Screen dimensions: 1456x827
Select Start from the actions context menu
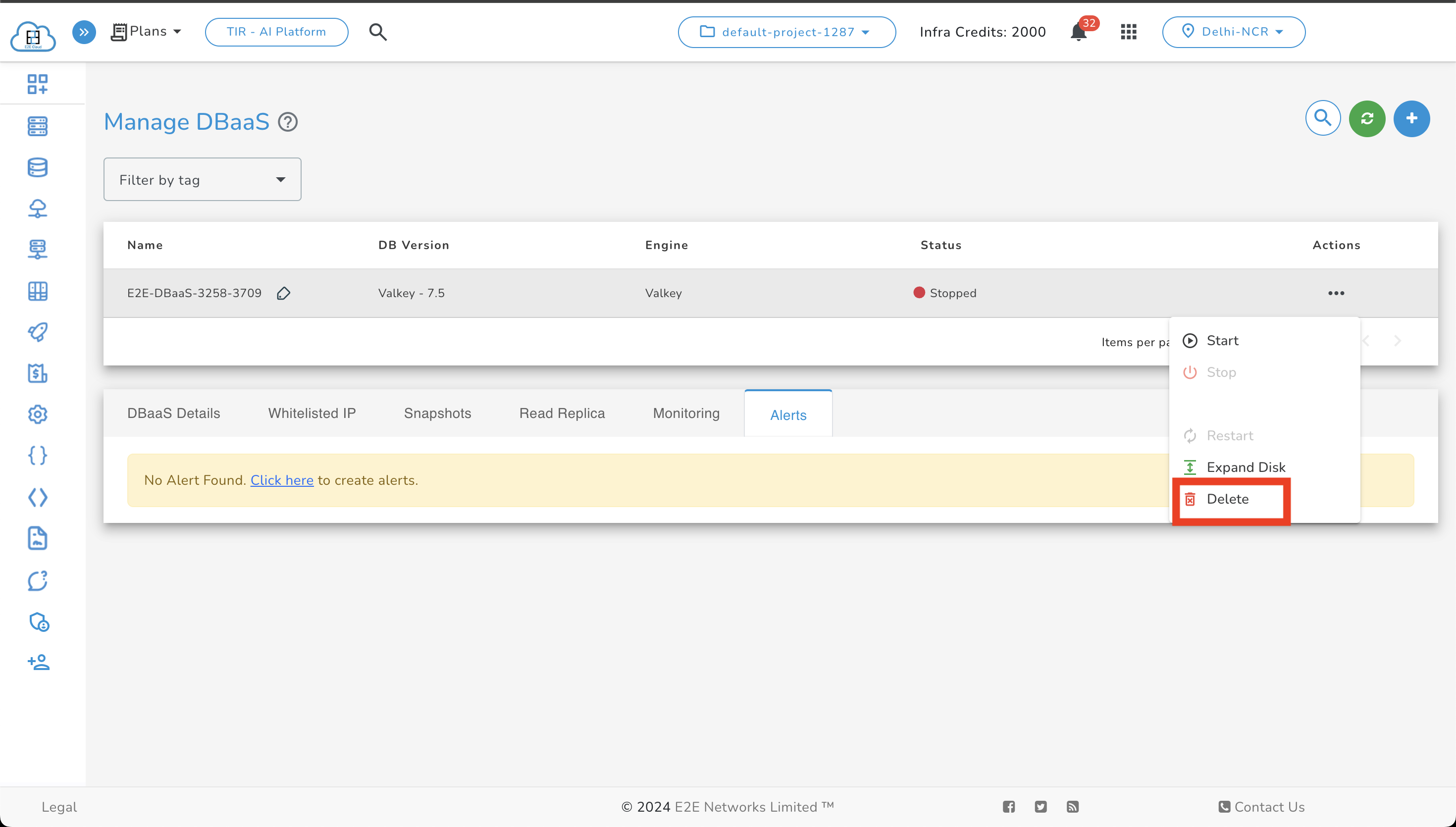pos(1222,340)
